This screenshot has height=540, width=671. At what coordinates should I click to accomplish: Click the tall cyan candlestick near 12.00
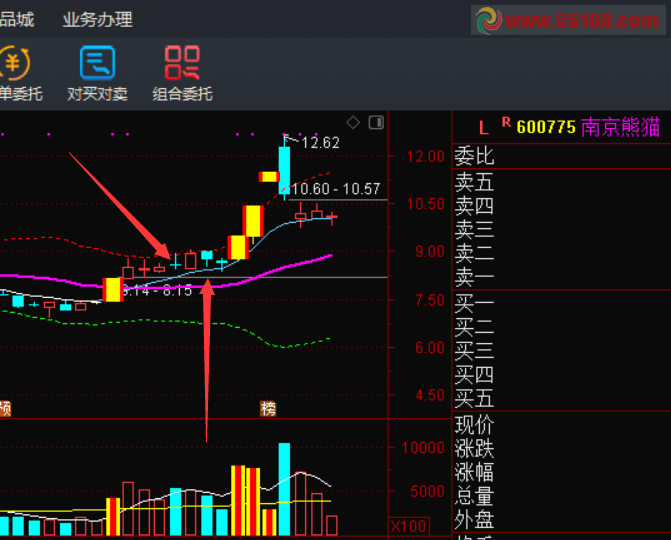[x=284, y=167]
